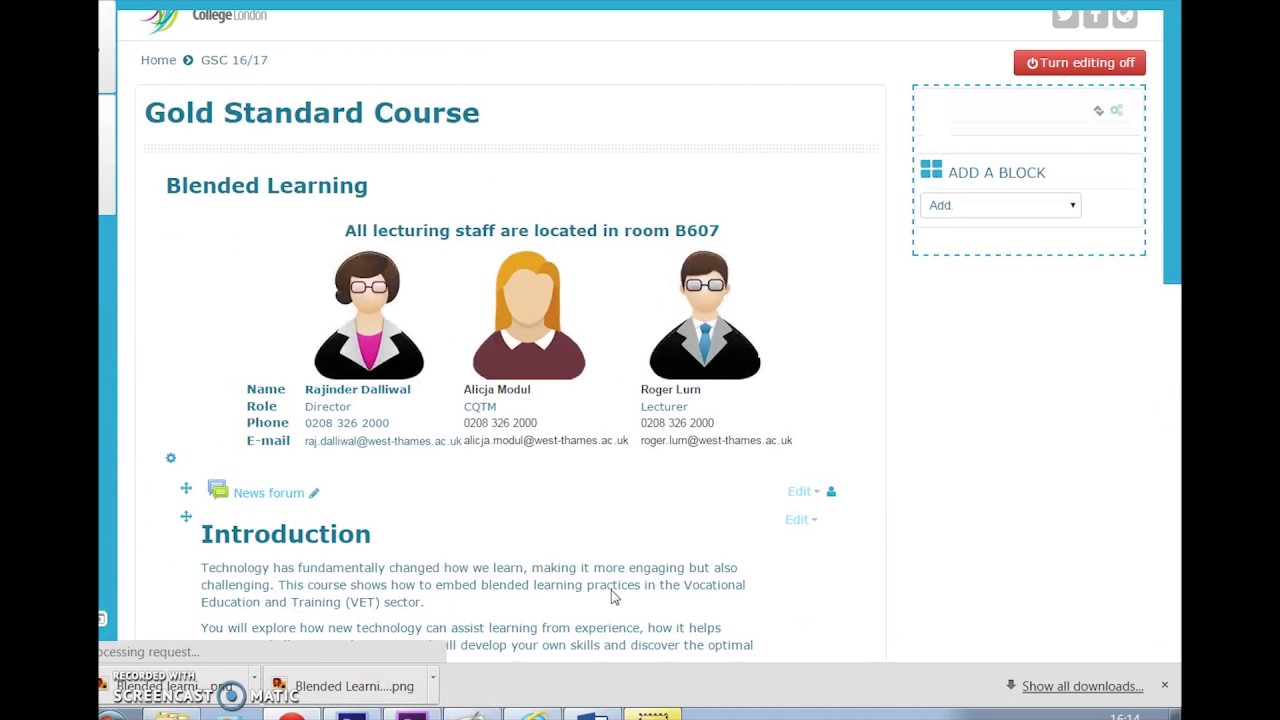The height and width of the screenshot is (720, 1280).
Task: Open the GSC 16/17 breadcrumb link
Action: tap(234, 60)
